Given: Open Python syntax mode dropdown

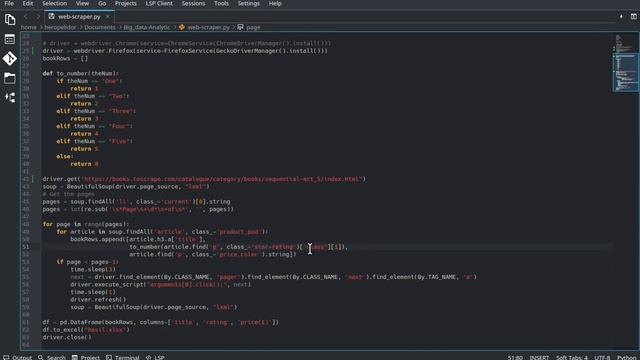Looking at the screenshot, I should 627,357.
